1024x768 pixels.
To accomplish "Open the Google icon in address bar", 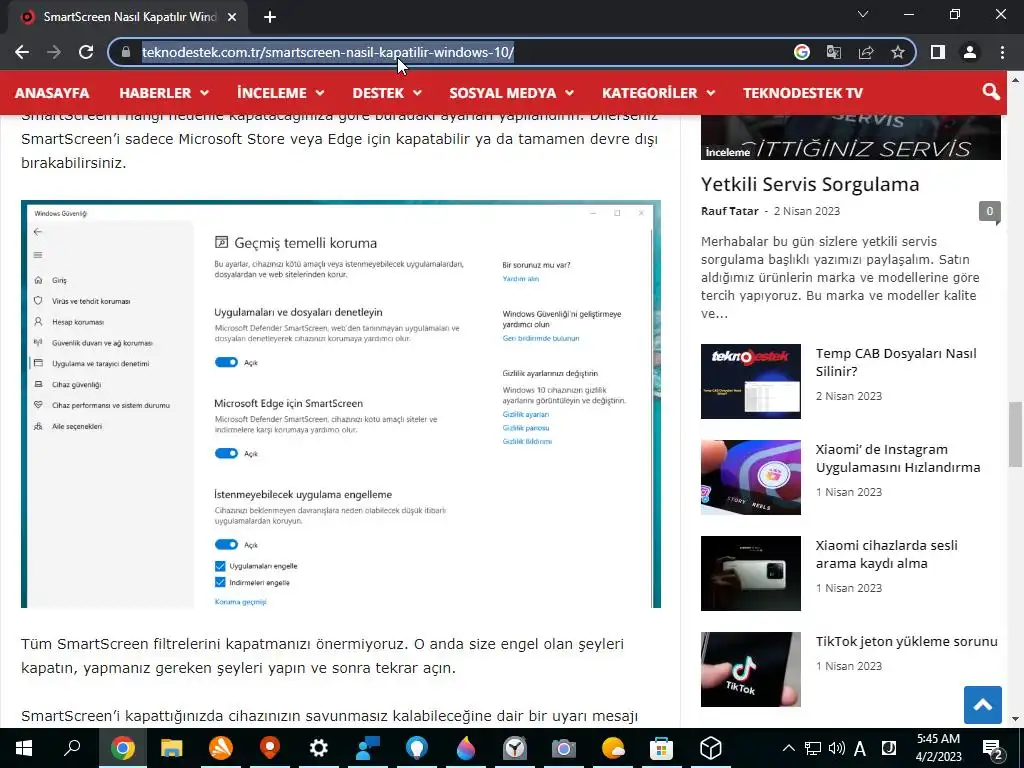I will tap(802, 52).
